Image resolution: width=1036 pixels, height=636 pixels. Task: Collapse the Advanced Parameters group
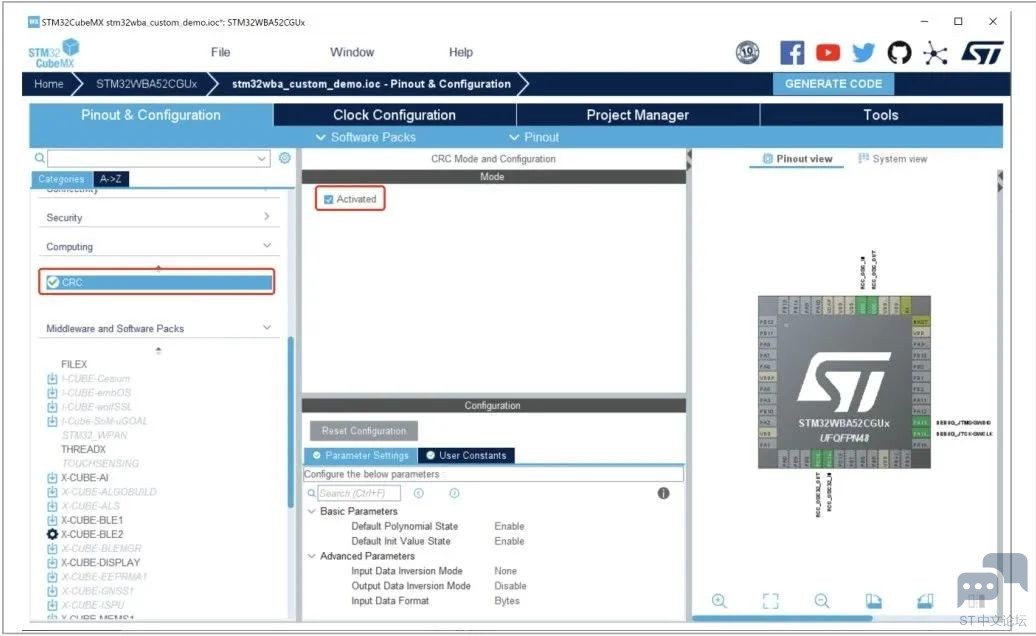312,556
